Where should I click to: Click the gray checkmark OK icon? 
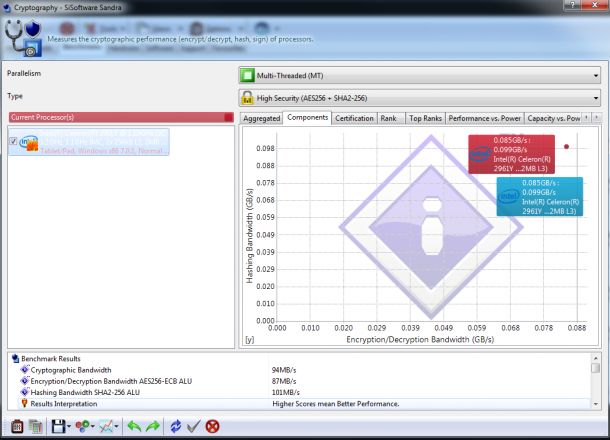pos(194,426)
